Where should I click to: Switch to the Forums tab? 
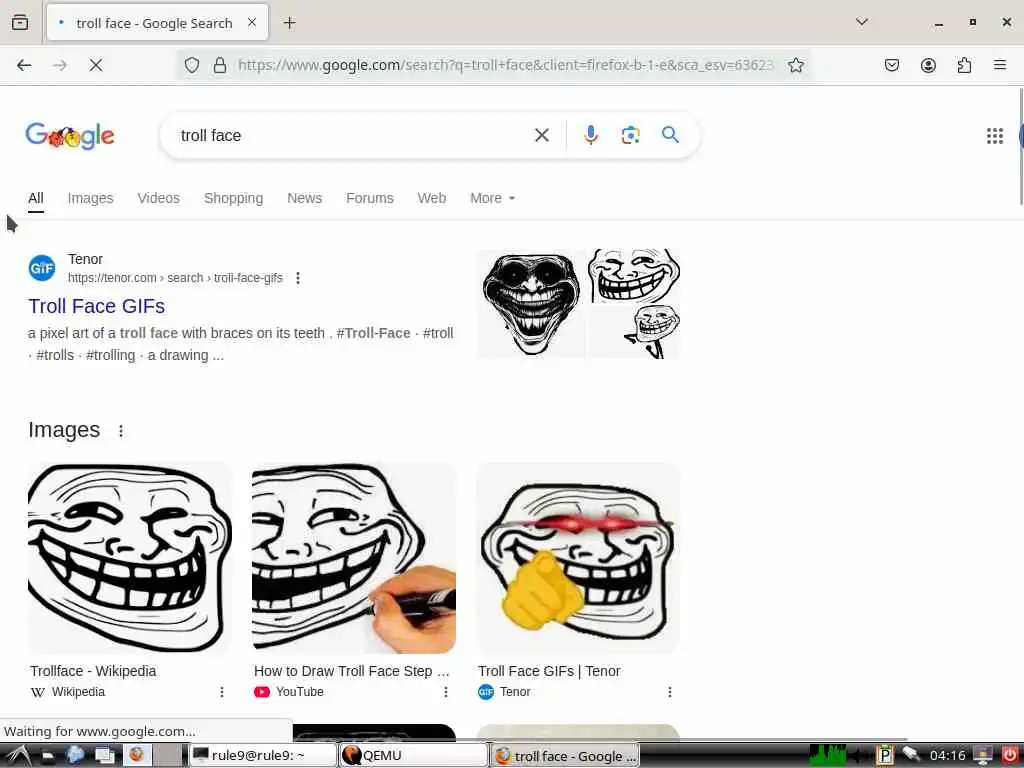370,198
